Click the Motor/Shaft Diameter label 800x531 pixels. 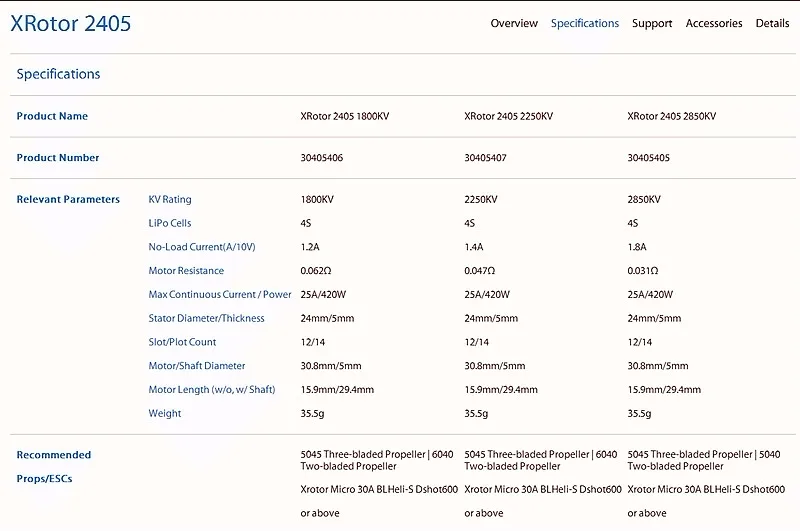(197, 366)
